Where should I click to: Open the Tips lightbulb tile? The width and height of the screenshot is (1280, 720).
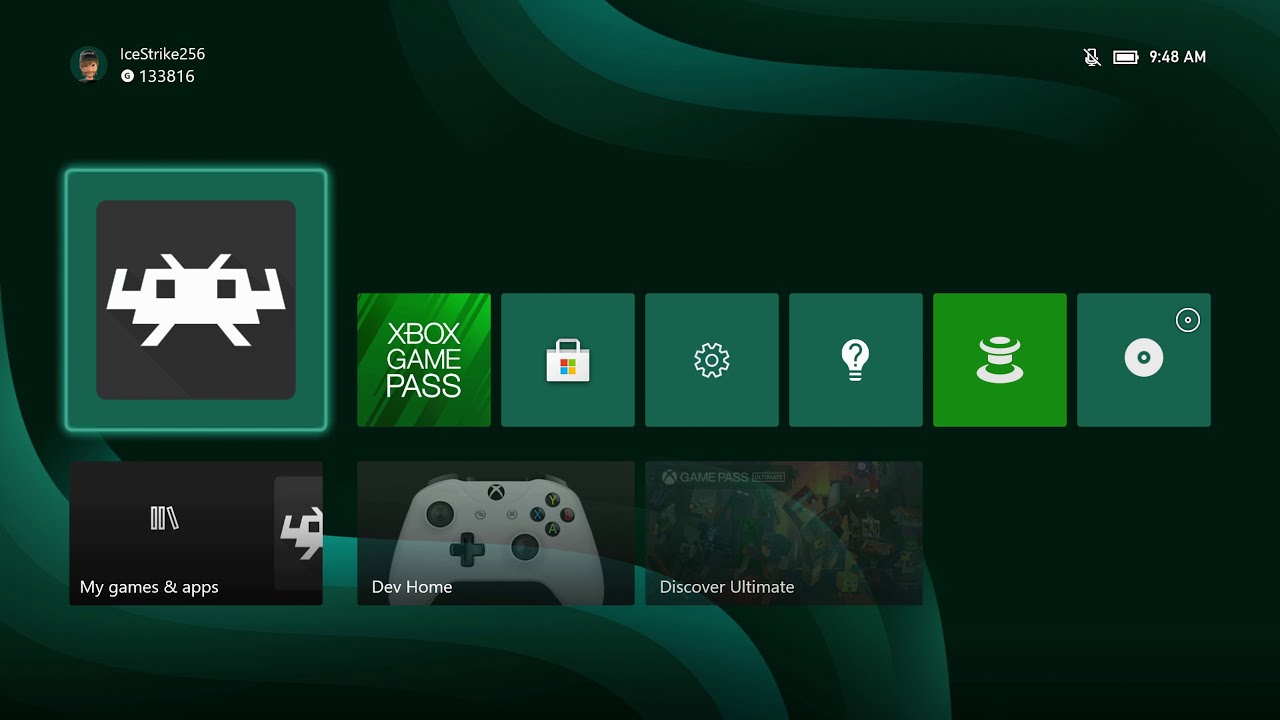856,360
